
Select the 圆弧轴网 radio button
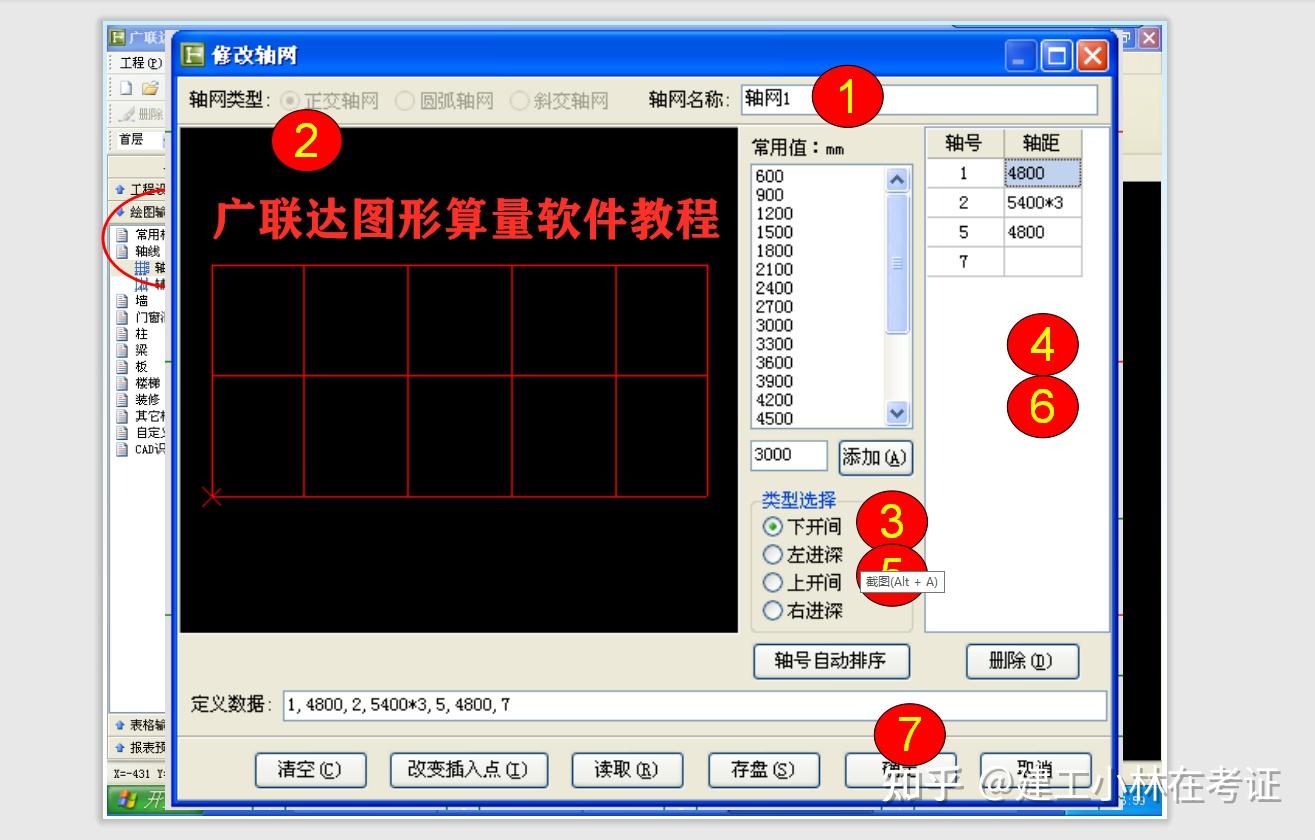click(405, 101)
